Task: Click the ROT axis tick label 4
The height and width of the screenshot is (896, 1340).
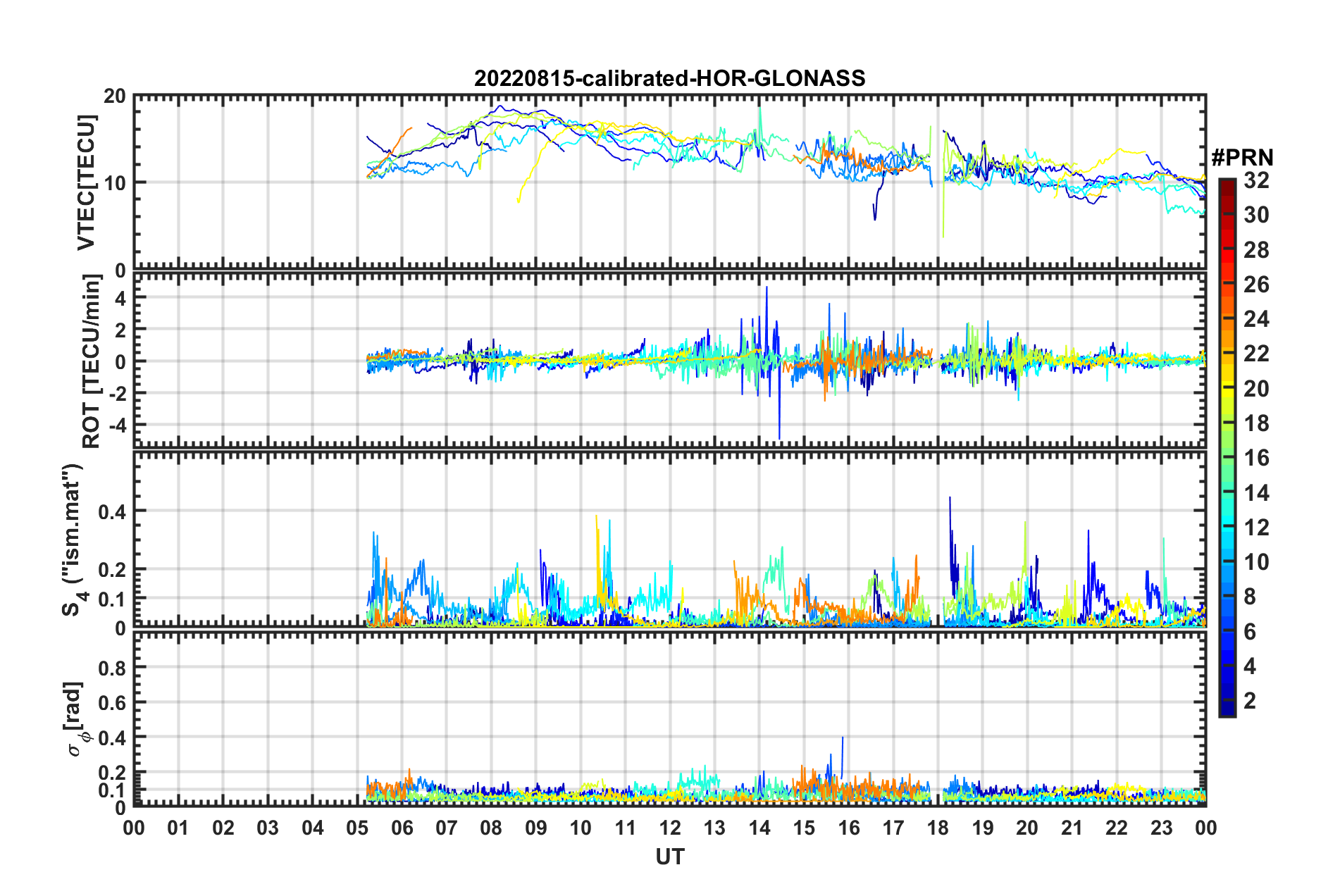Action: [x=120, y=298]
